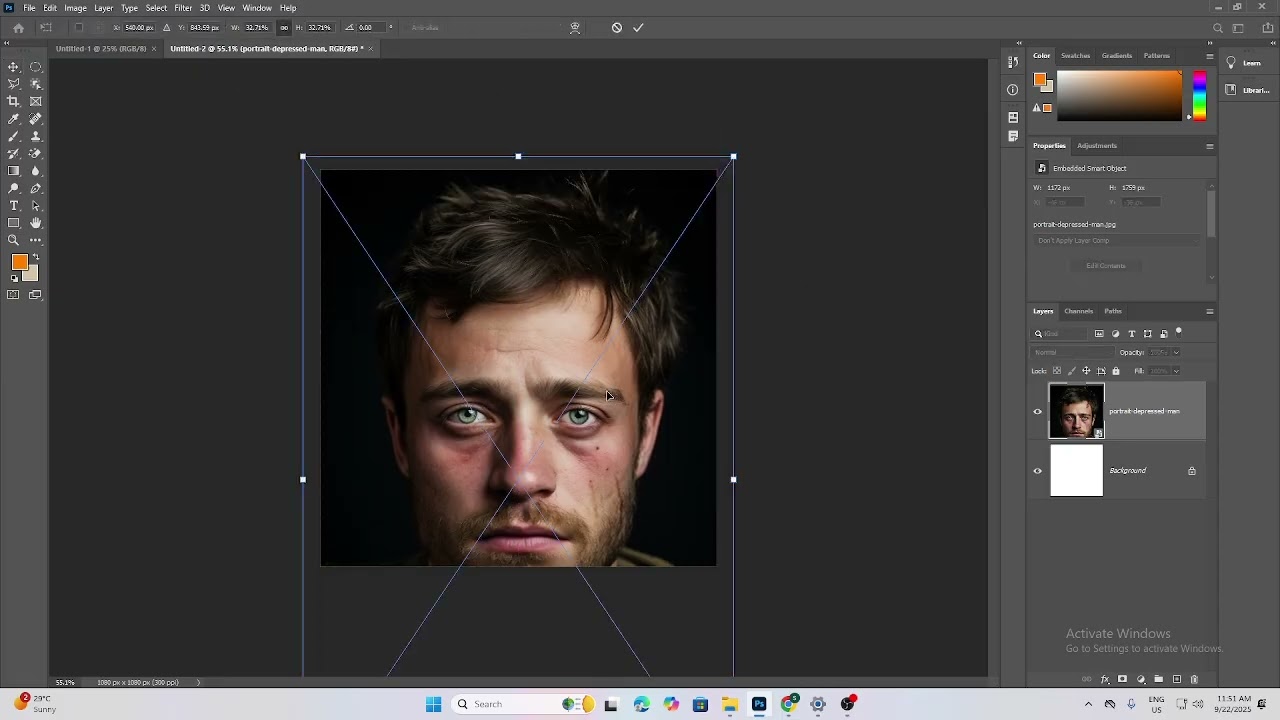Open the Learn panel
The height and width of the screenshot is (720, 1280).
[x=1245, y=63]
